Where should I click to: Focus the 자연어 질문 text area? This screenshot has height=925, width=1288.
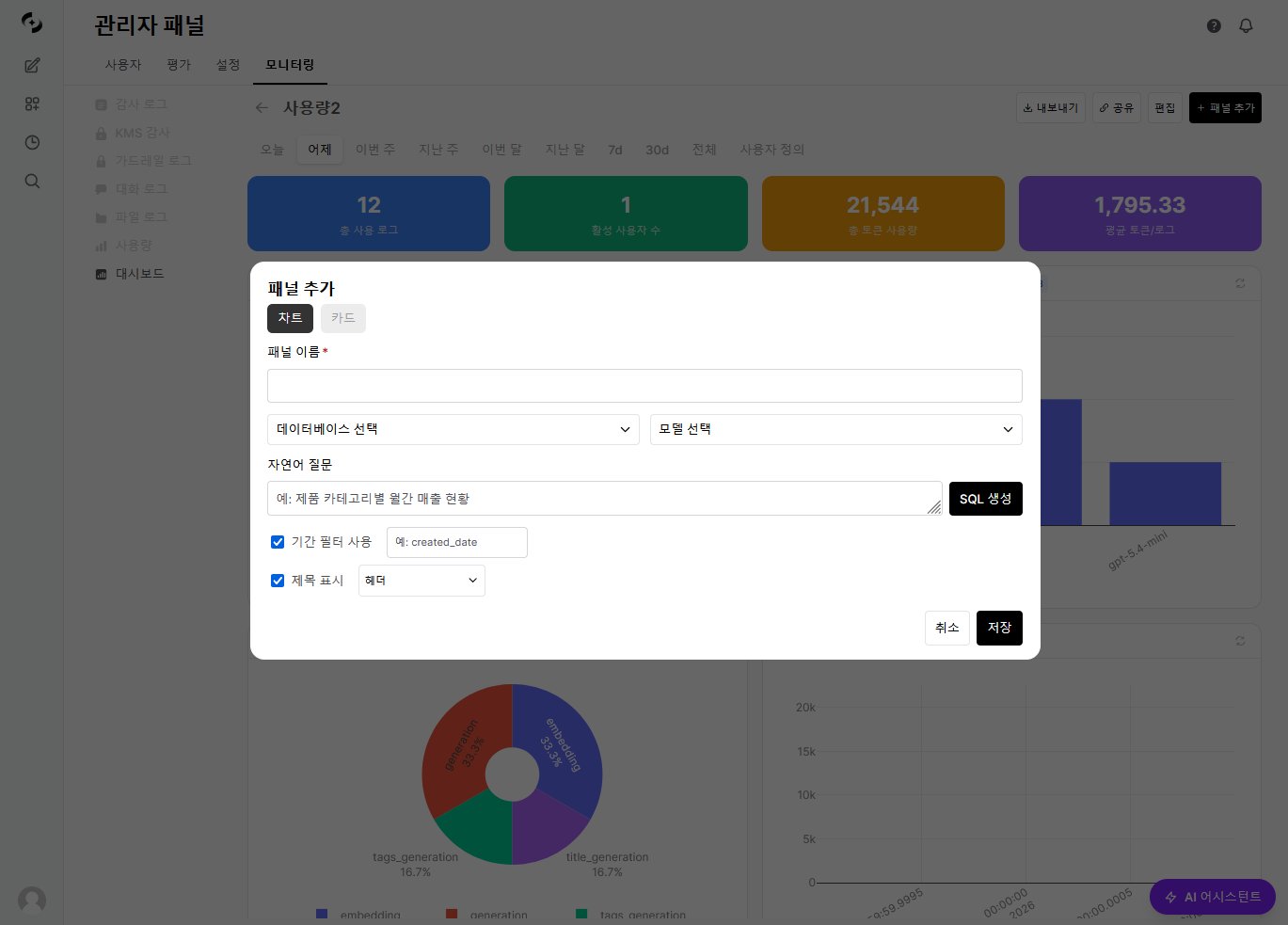coord(604,499)
